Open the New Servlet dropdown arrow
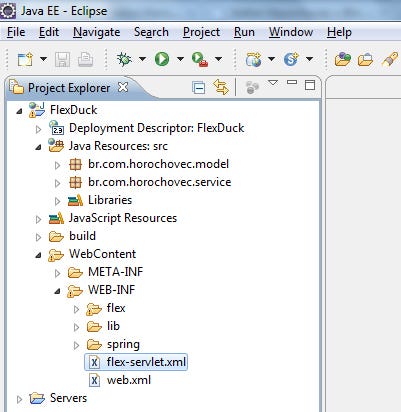Image resolution: width=401 pixels, height=412 pixels. coord(310,59)
